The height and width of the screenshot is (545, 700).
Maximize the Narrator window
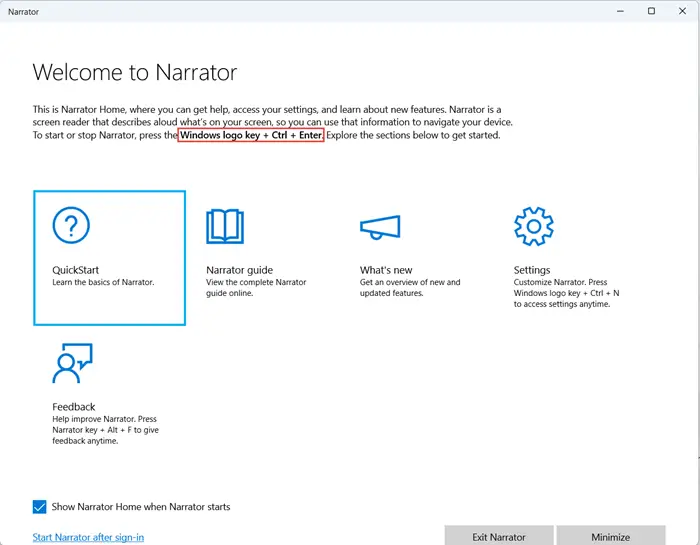pyautogui.click(x=651, y=11)
